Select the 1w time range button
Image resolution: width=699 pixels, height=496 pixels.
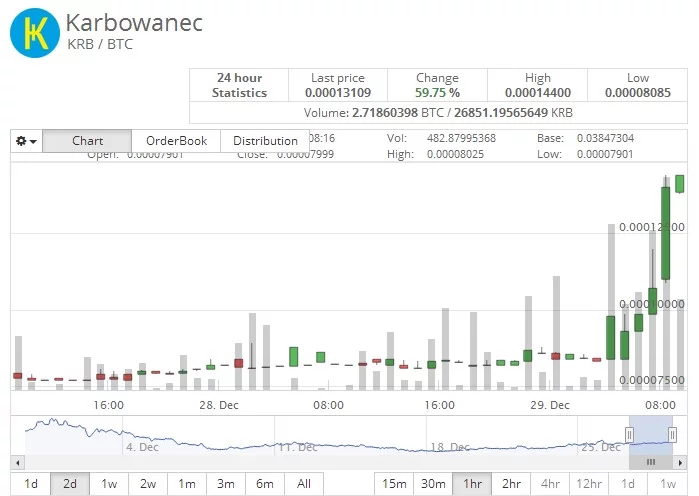click(x=109, y=484)
